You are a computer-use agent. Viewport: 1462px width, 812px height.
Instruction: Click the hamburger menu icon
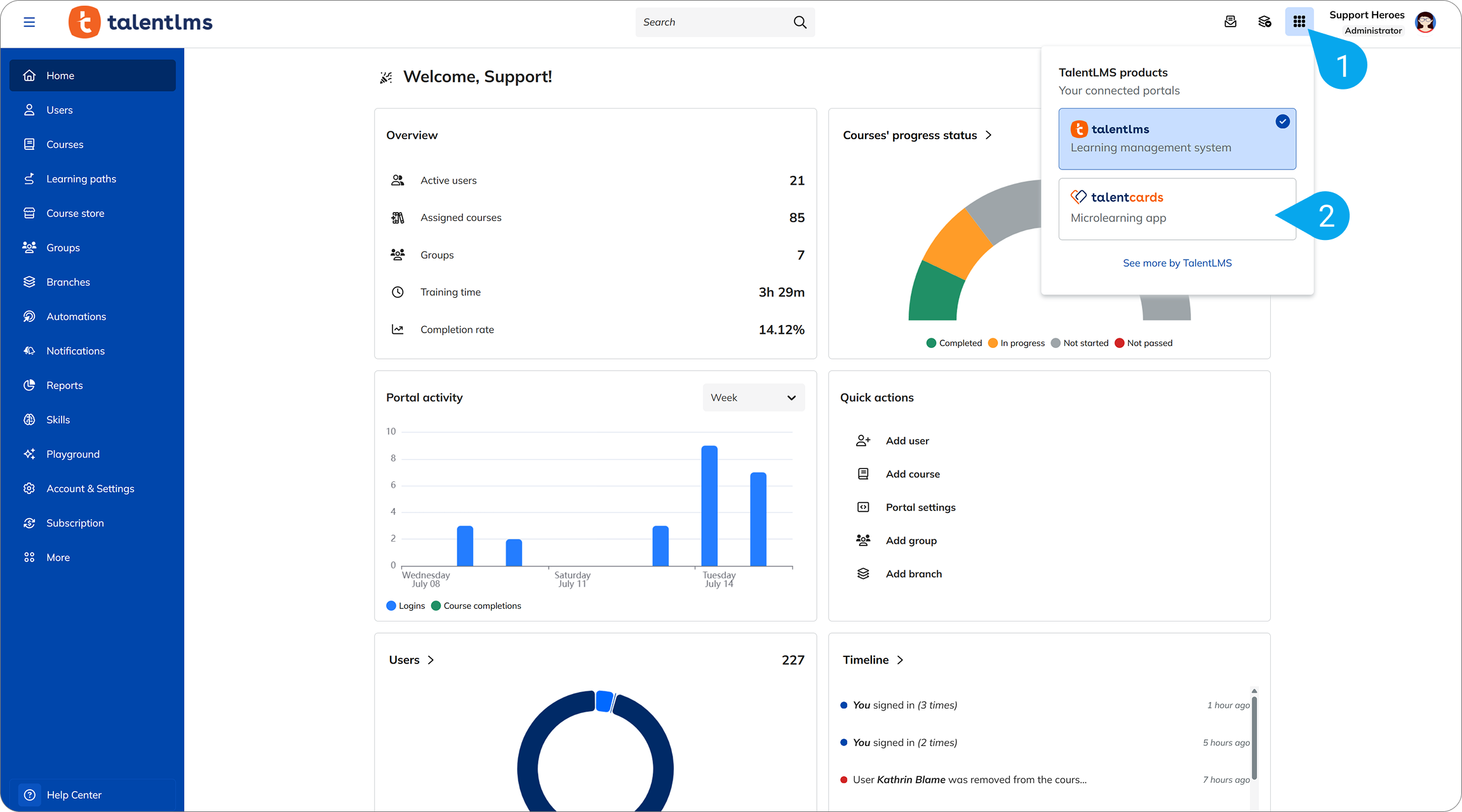pyautogui.click(x=29, y=22)
